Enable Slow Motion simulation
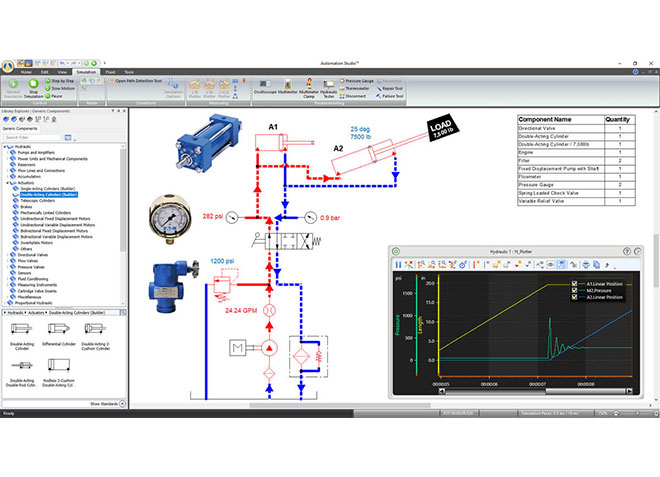660x477 pixels. tap(60, 88)
